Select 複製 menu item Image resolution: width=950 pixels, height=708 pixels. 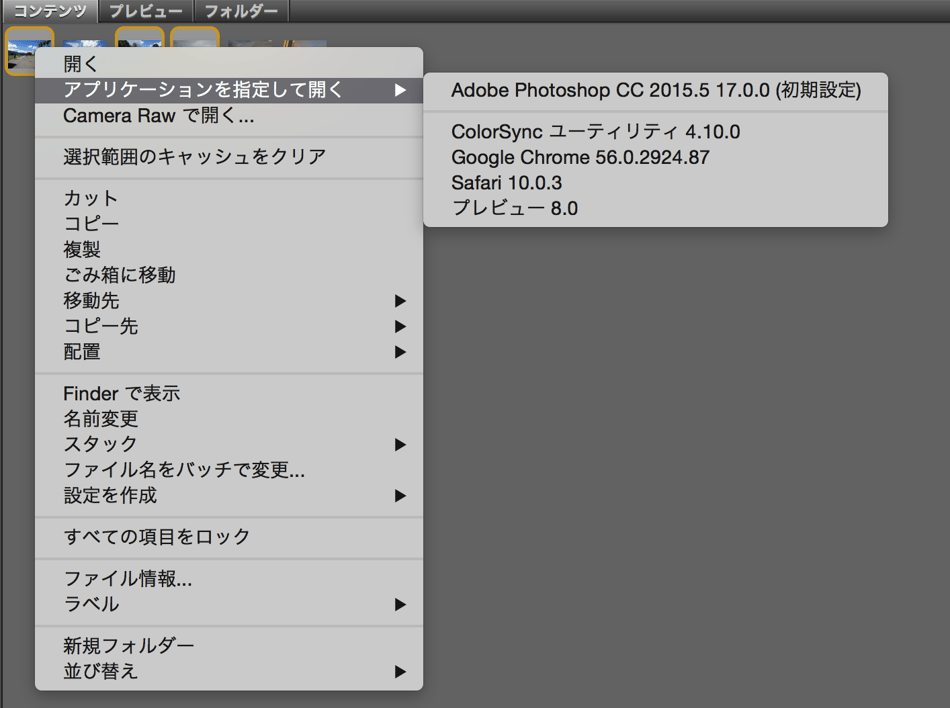pos(229,249)
